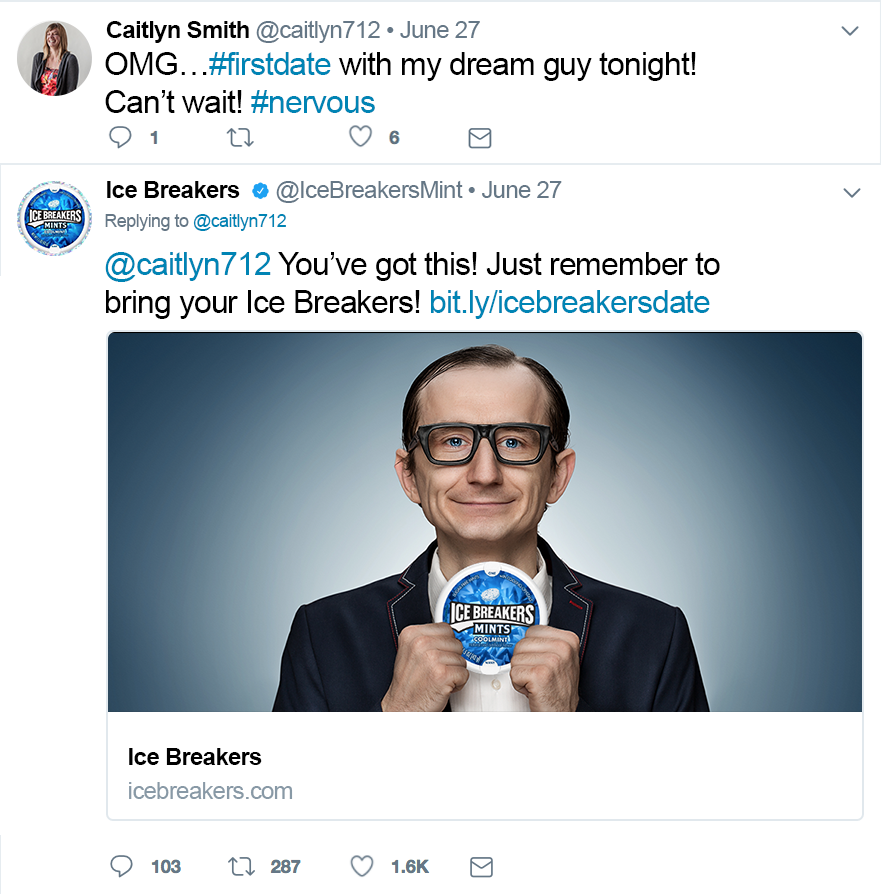Open Caitlyn Smith's profile avatar
Viewport: 881px width, 894px height.
[x=54, y=59]
